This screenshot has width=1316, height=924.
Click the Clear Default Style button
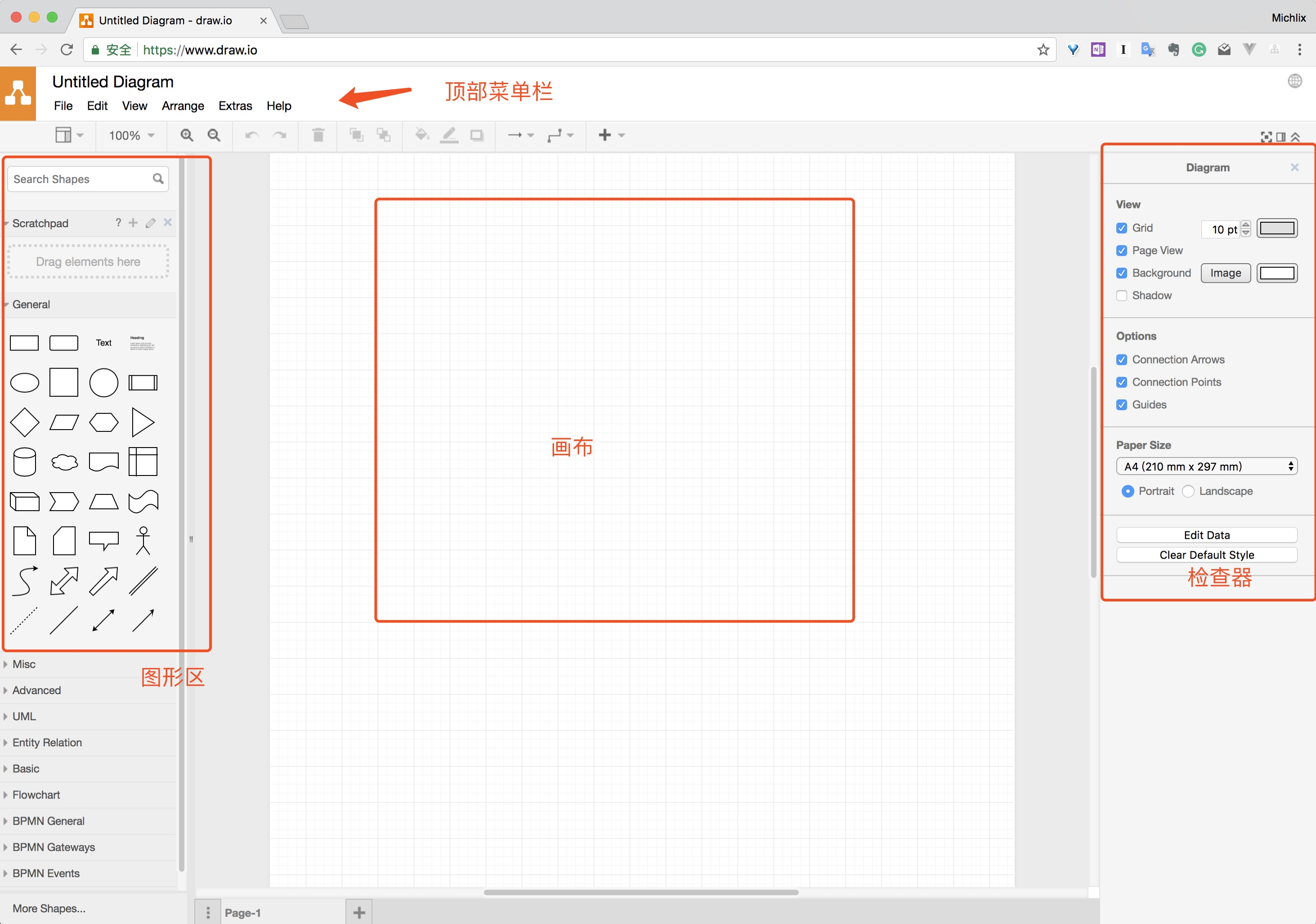1207,554
